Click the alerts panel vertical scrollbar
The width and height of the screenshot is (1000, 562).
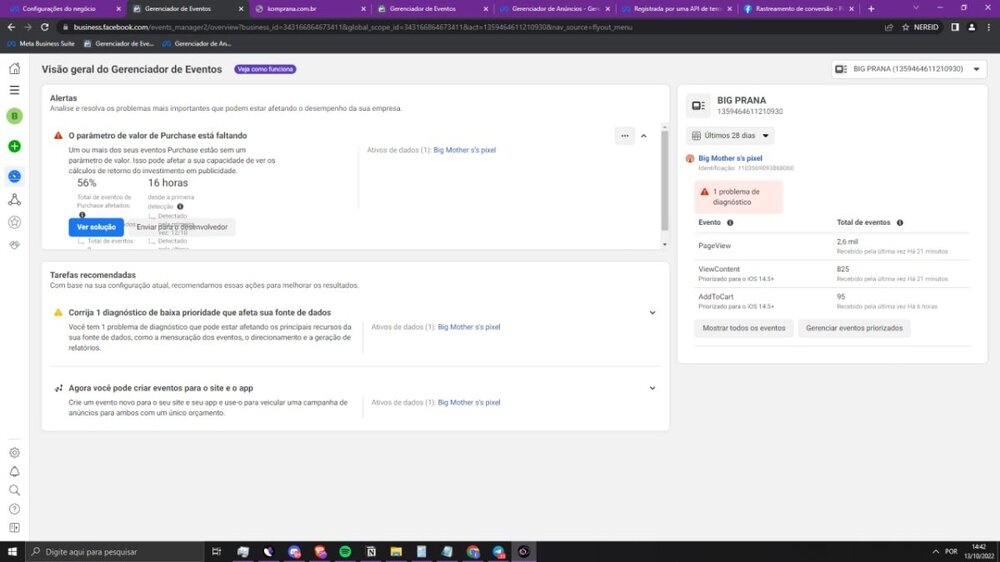tap(665, 181)
